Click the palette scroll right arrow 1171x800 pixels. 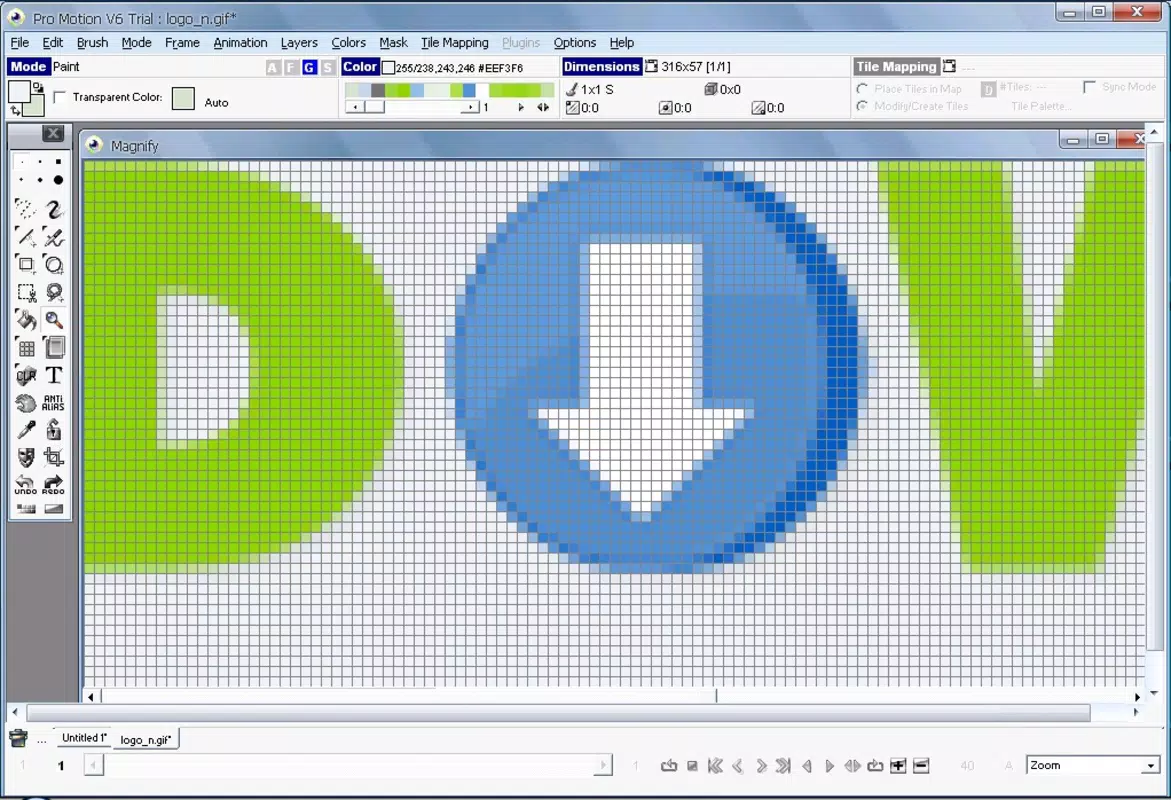click(x=470, y=108)
